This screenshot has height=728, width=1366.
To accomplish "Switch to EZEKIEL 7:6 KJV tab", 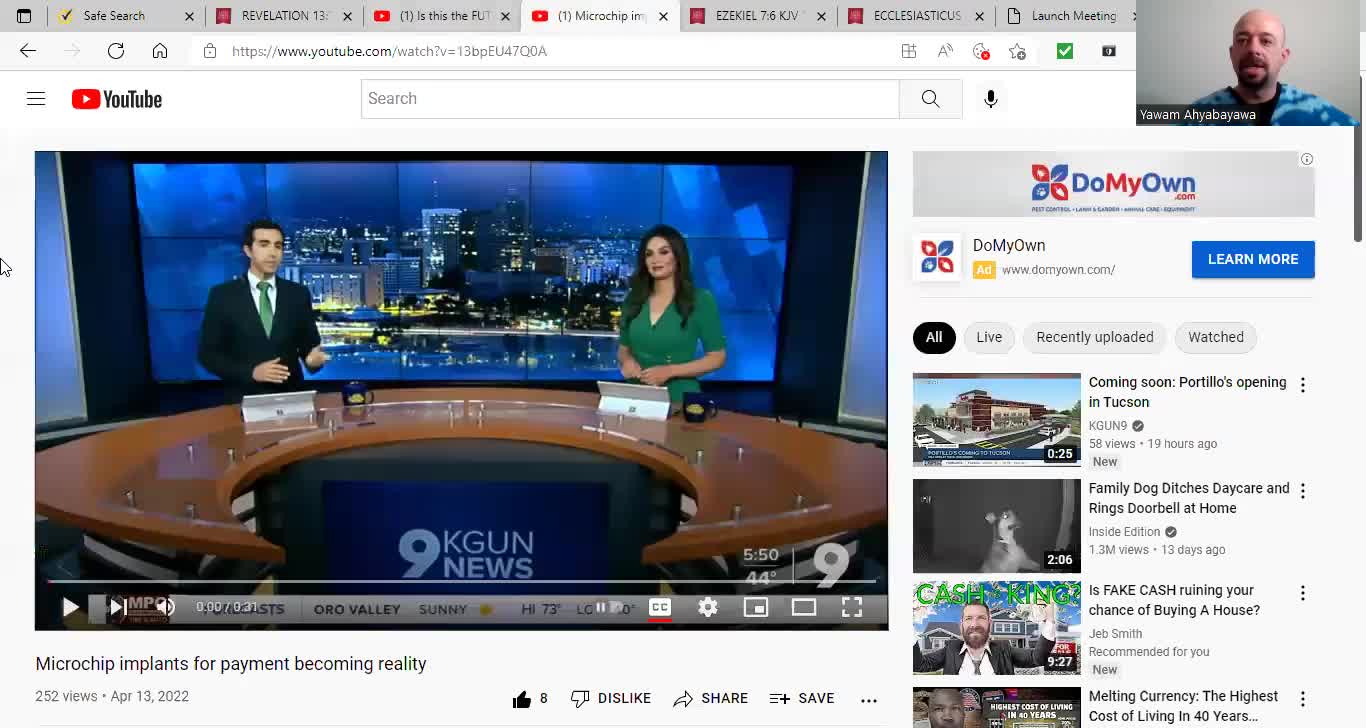I will [757, 16].
